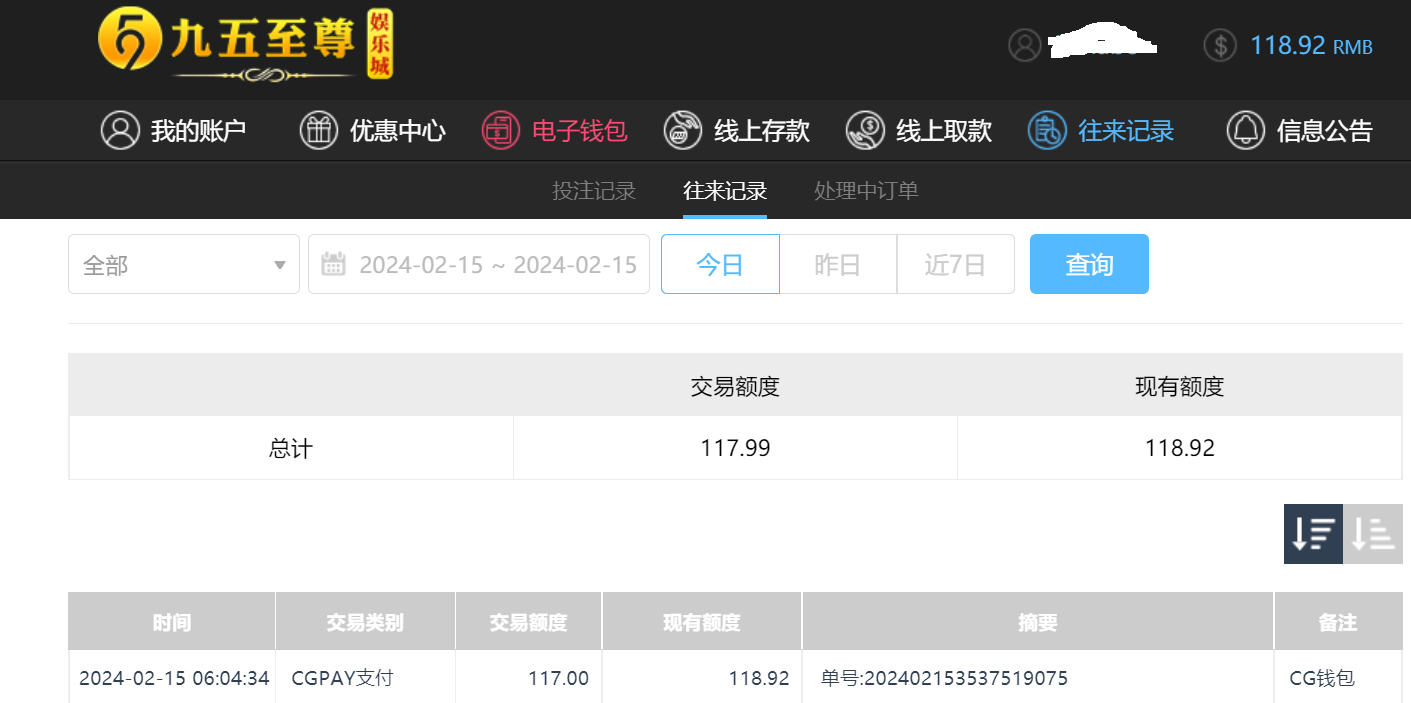Go to 线上存款 deposit icon
Viewport: 1411px width, 703px height.
(x=683, y=130)
